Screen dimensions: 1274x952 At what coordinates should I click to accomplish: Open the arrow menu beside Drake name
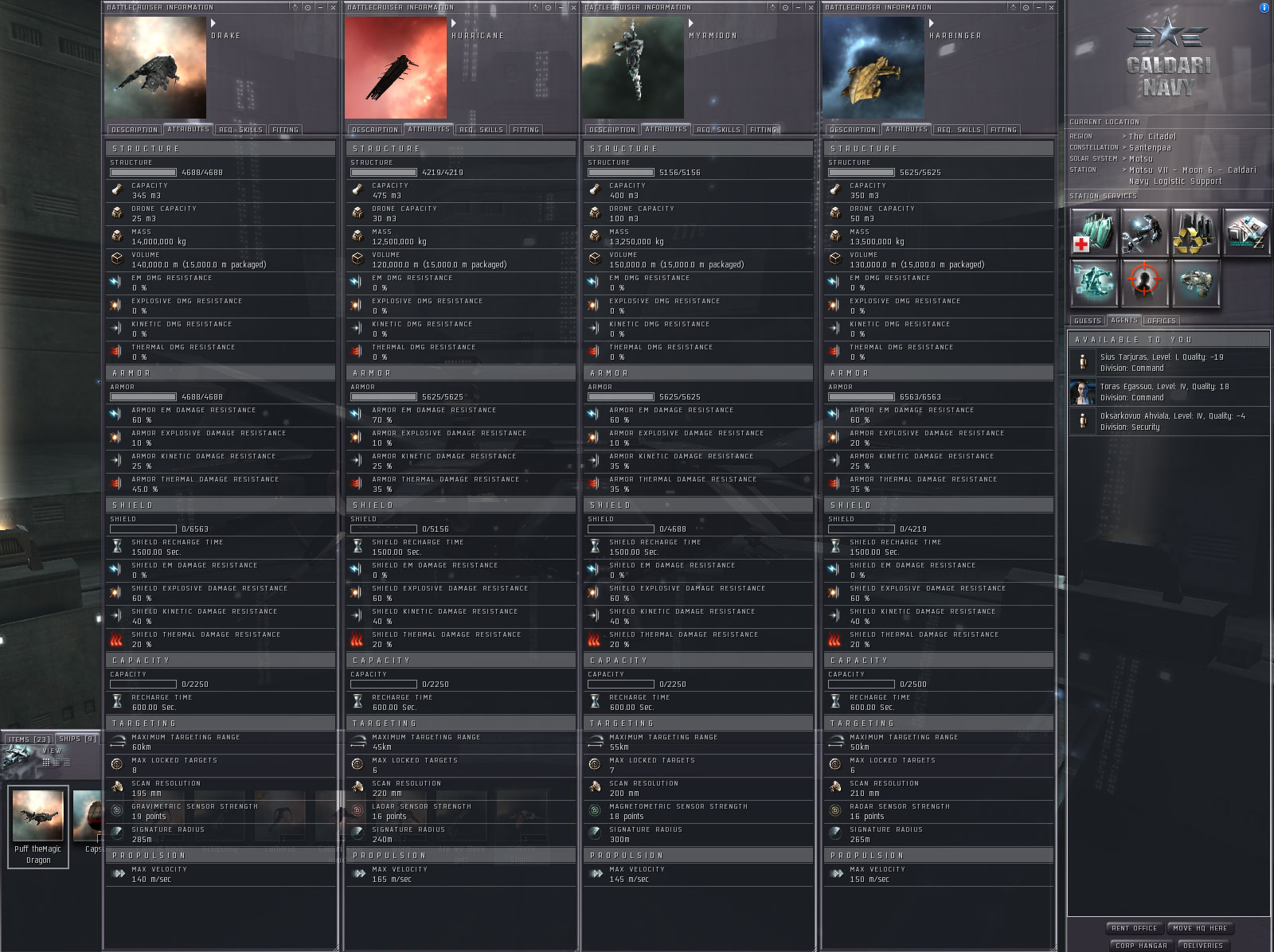[213, 23]
